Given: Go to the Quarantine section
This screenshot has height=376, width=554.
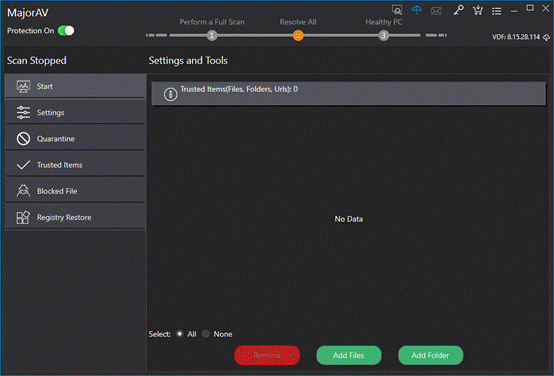Looking at the screenshot, I should (75, 139).
